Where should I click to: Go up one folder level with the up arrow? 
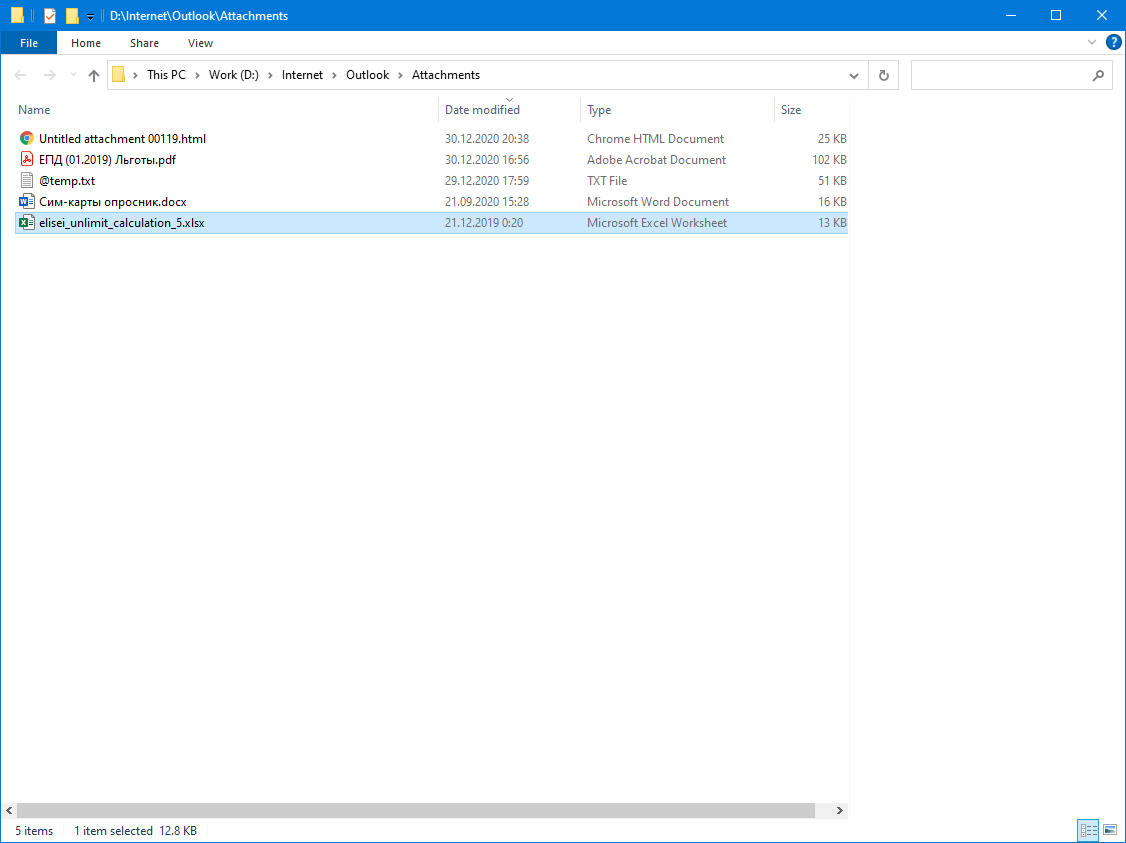click(94, 75)
